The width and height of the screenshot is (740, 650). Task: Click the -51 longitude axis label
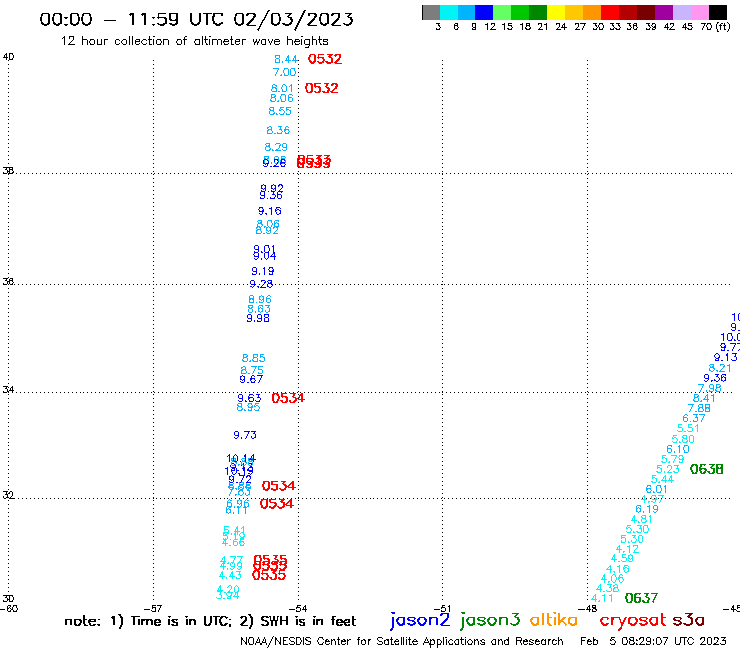pos(442,608)
